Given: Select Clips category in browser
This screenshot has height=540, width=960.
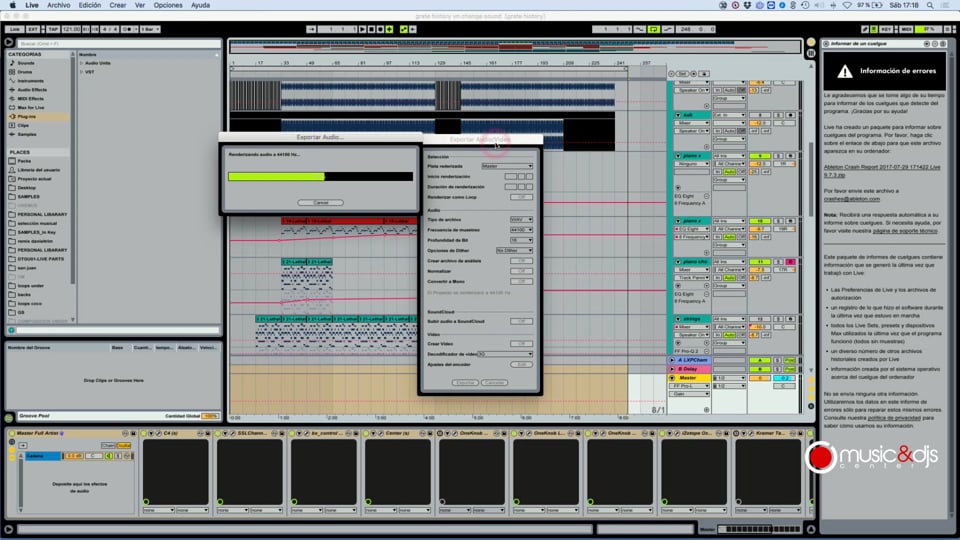Looking at the screenshot, I should 23,125.
